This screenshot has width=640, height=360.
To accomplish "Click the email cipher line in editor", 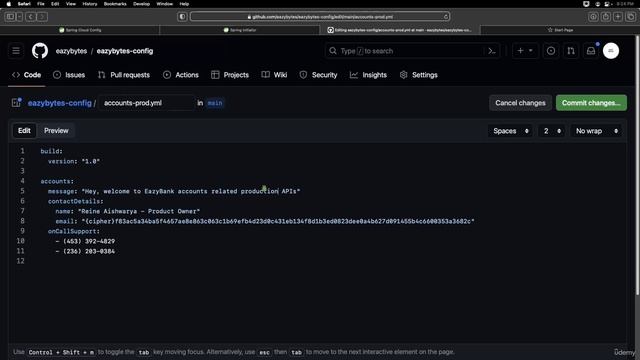I will click(x=265, y=221).
